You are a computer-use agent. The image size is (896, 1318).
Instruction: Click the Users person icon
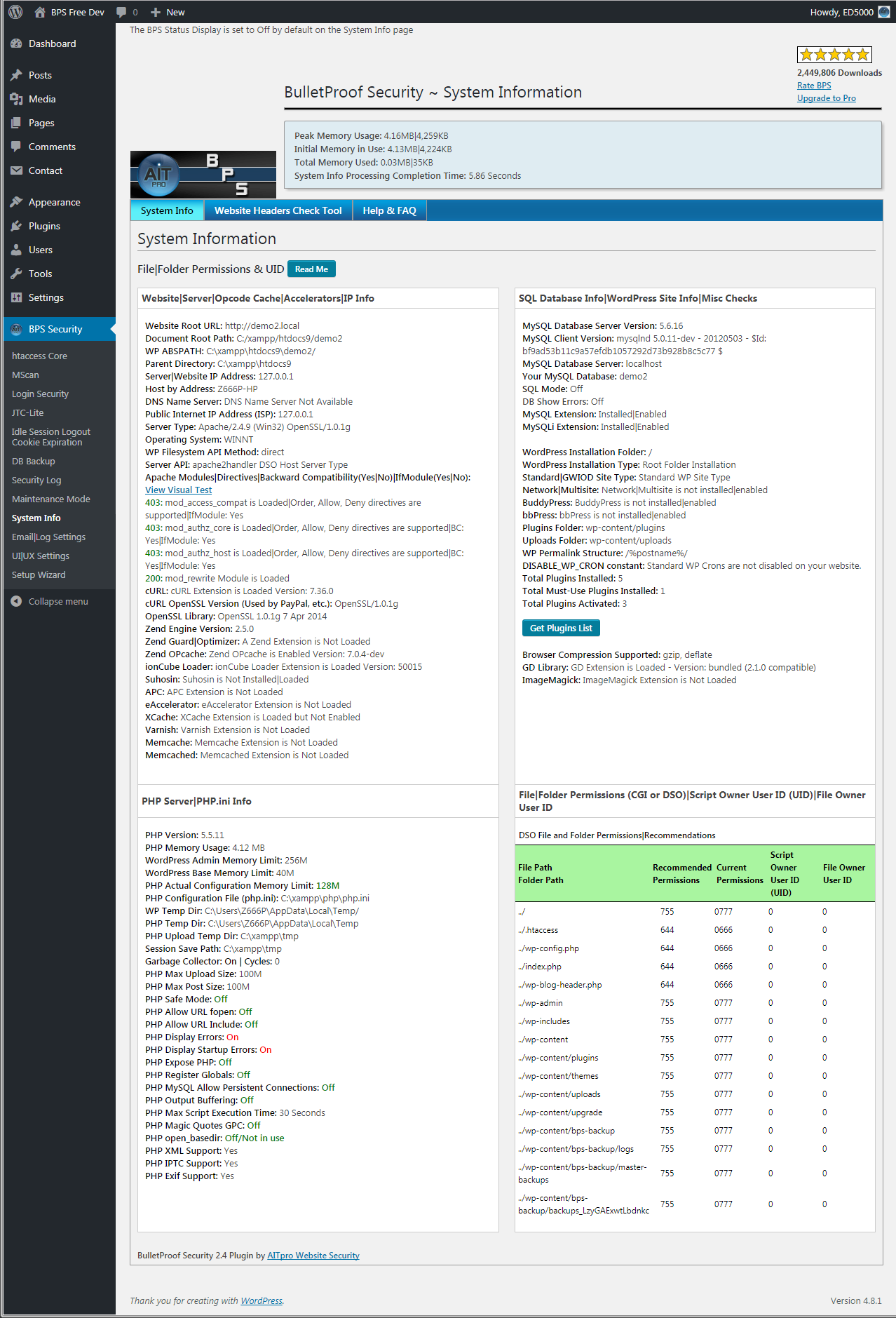tap(16, 250)
